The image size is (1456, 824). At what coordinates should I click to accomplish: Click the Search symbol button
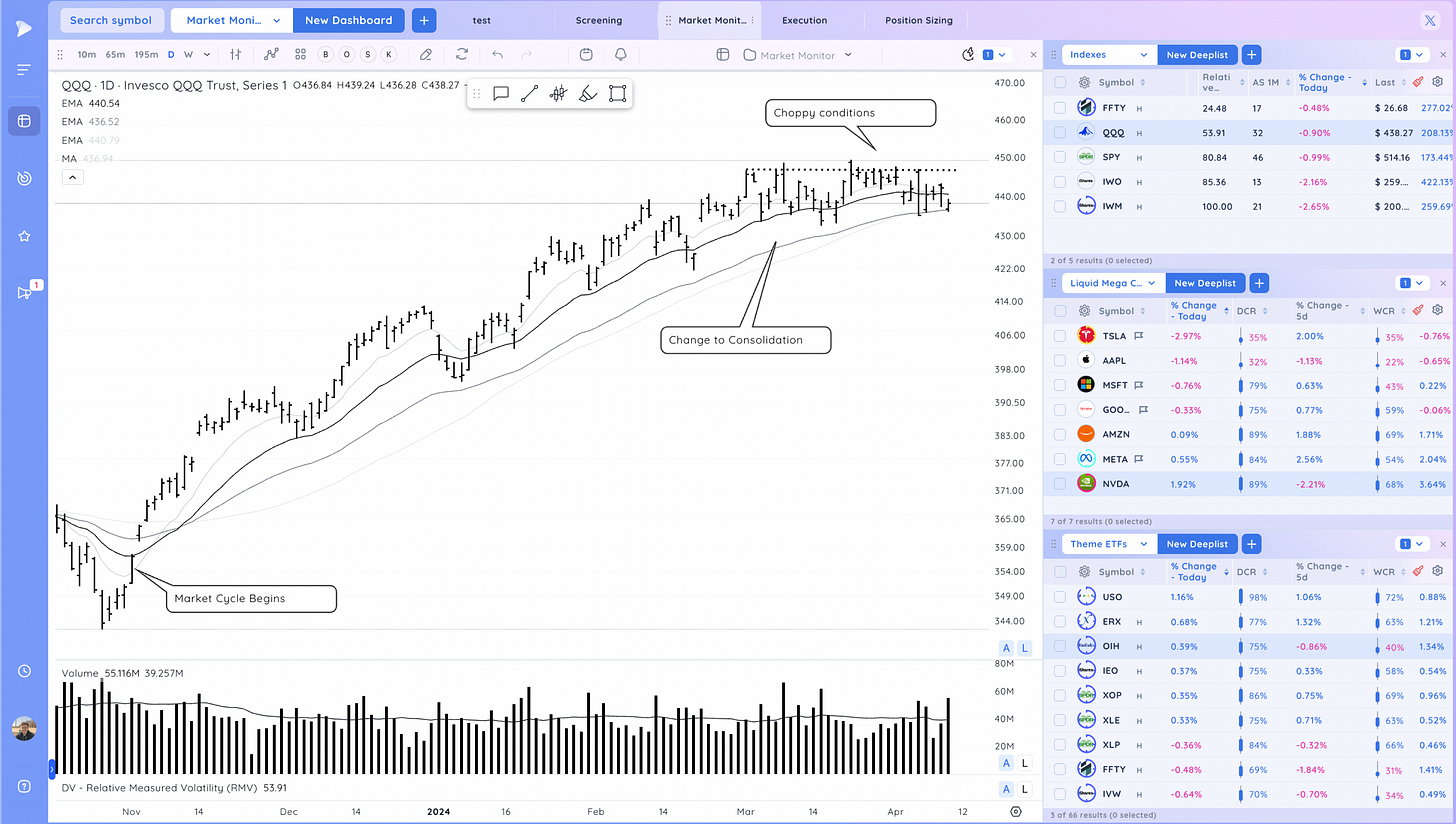click(x=111, y=20)
